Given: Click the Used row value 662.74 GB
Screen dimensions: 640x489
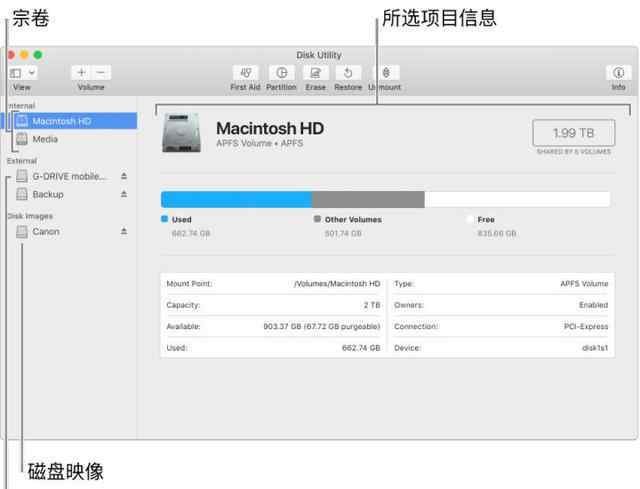Looking at the screenshot, I should click(361, 348).
